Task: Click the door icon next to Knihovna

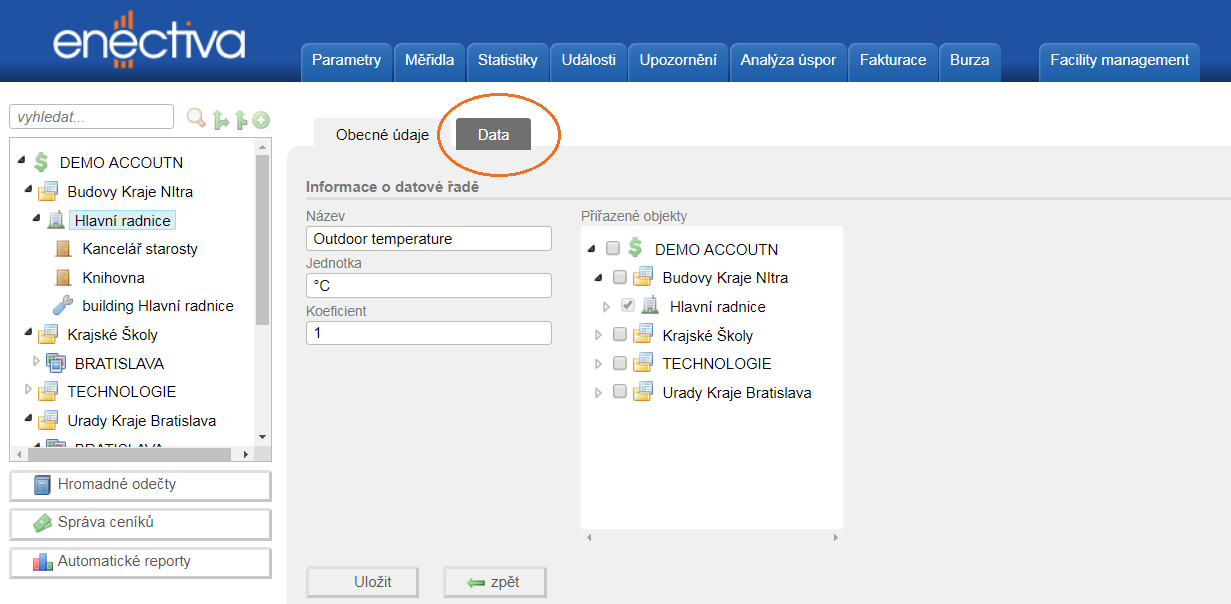Action: [63, 278]
